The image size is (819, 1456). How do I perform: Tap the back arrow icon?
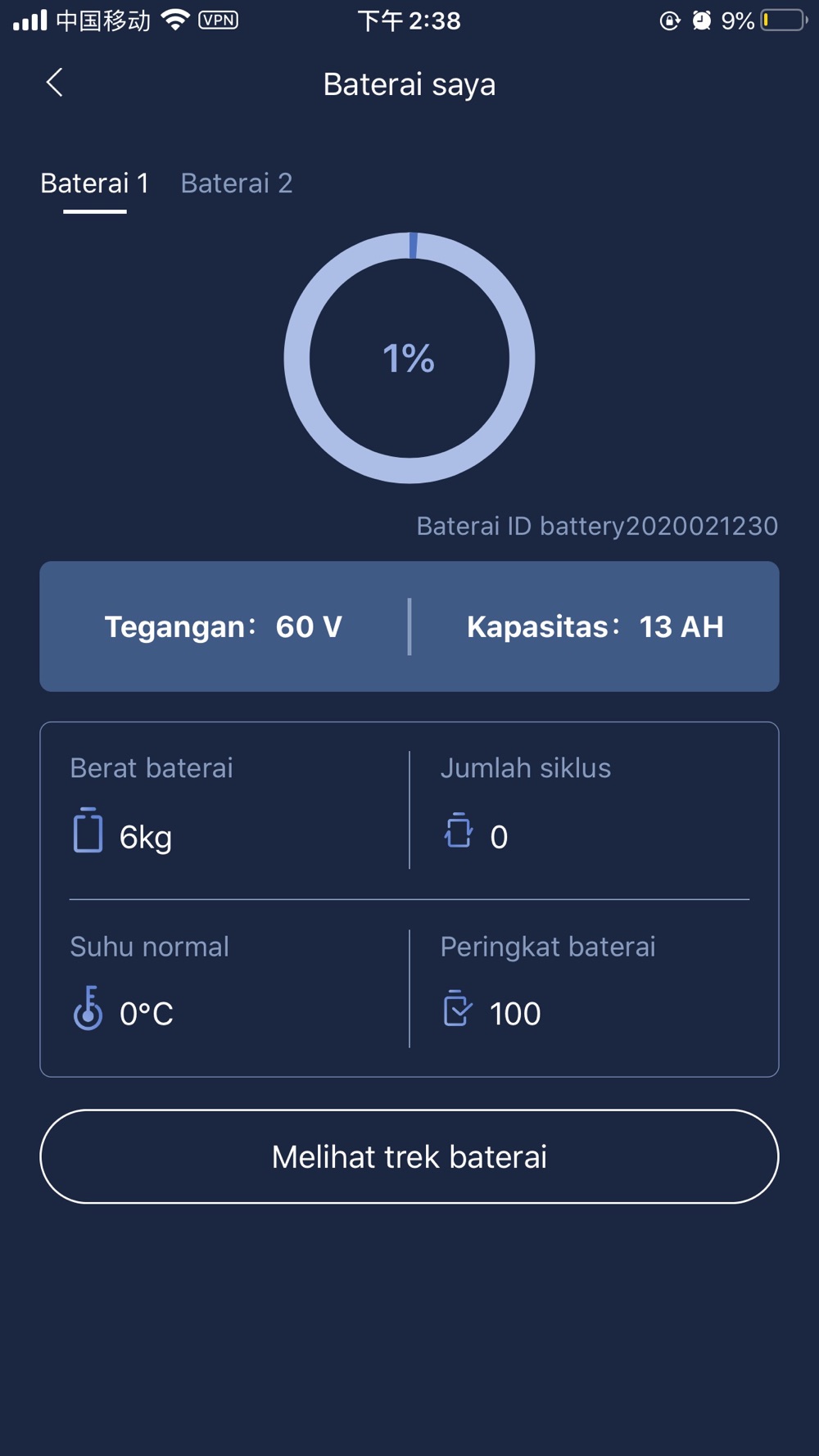tap(55, 82)
